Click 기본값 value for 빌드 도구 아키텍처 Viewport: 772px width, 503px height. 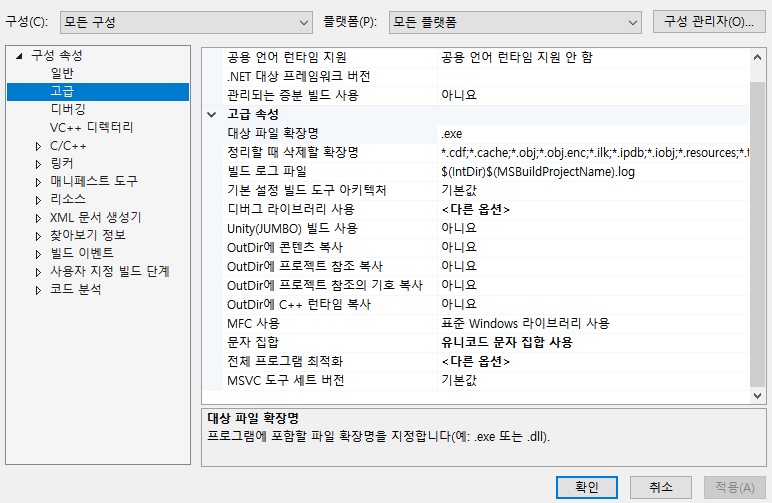pos(593,190)
